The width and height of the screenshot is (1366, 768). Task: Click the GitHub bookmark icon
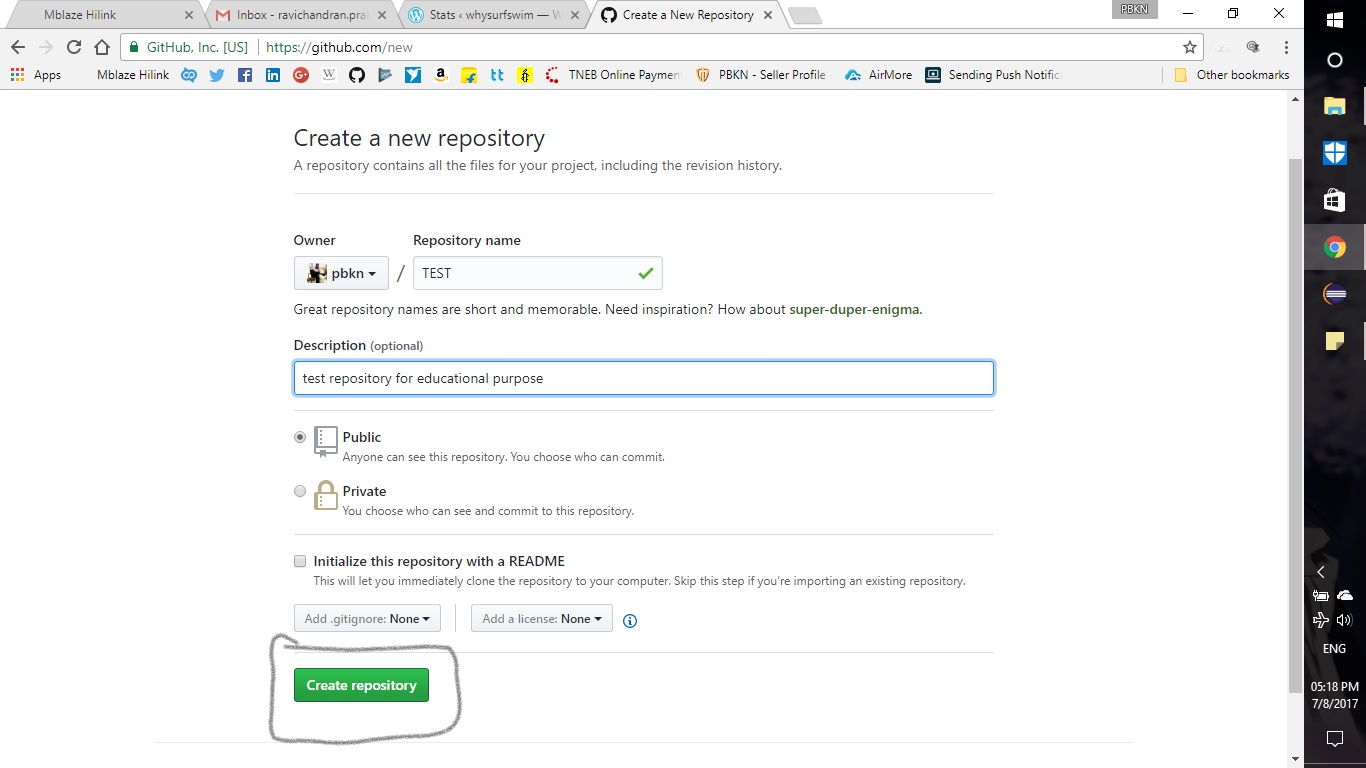coord(357,75)
